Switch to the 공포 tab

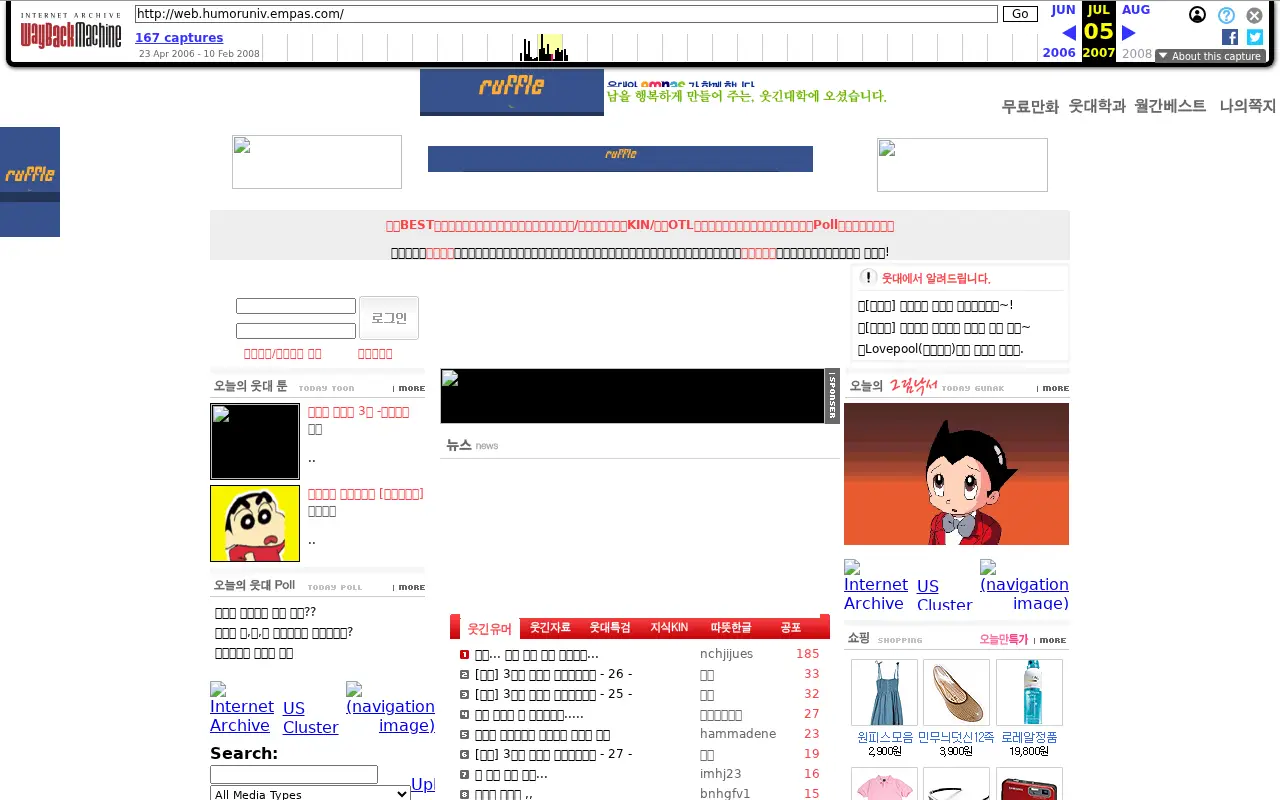pyautogui.click(x=791, y=627)
